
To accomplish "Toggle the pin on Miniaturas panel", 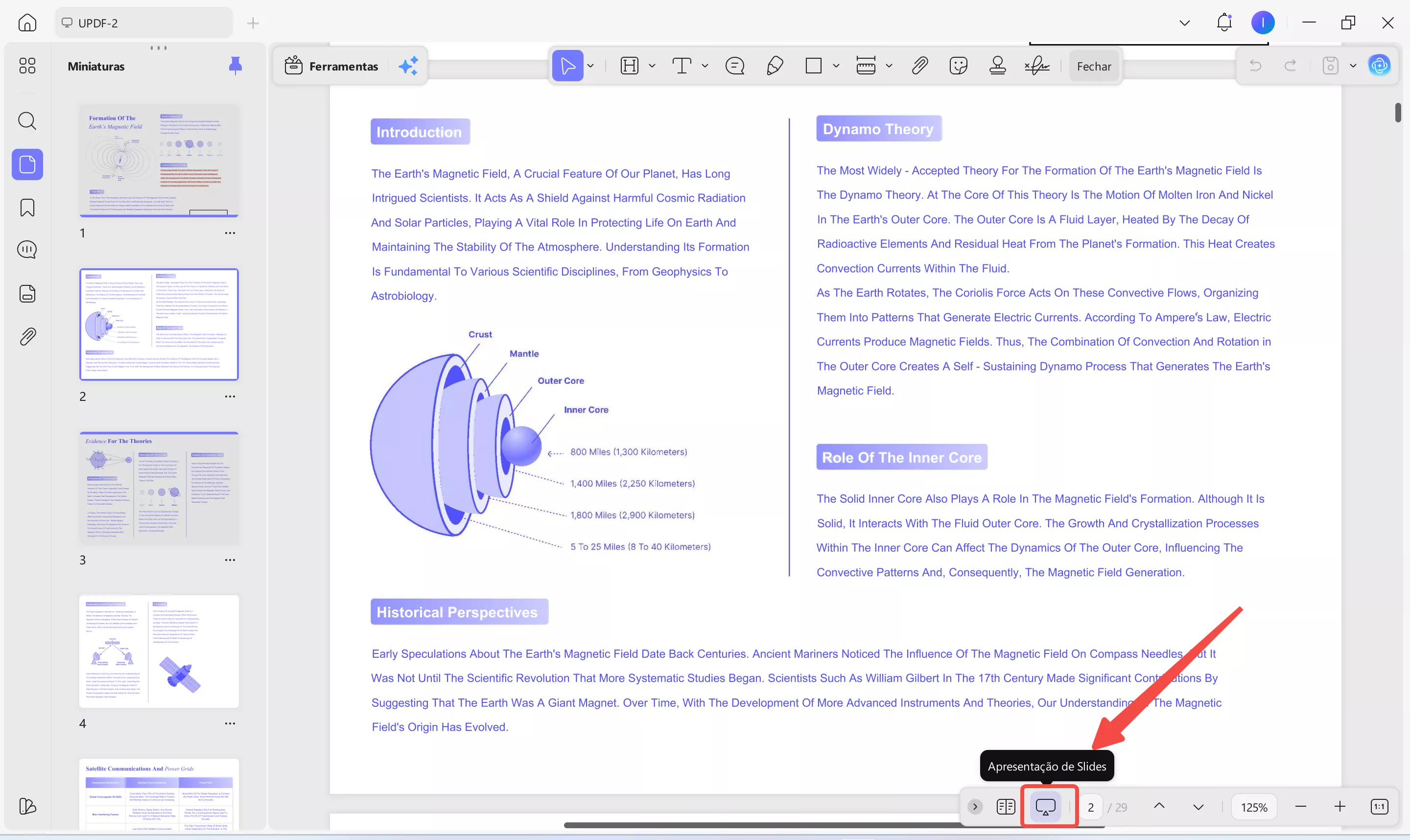I will [x=235, y=66].
